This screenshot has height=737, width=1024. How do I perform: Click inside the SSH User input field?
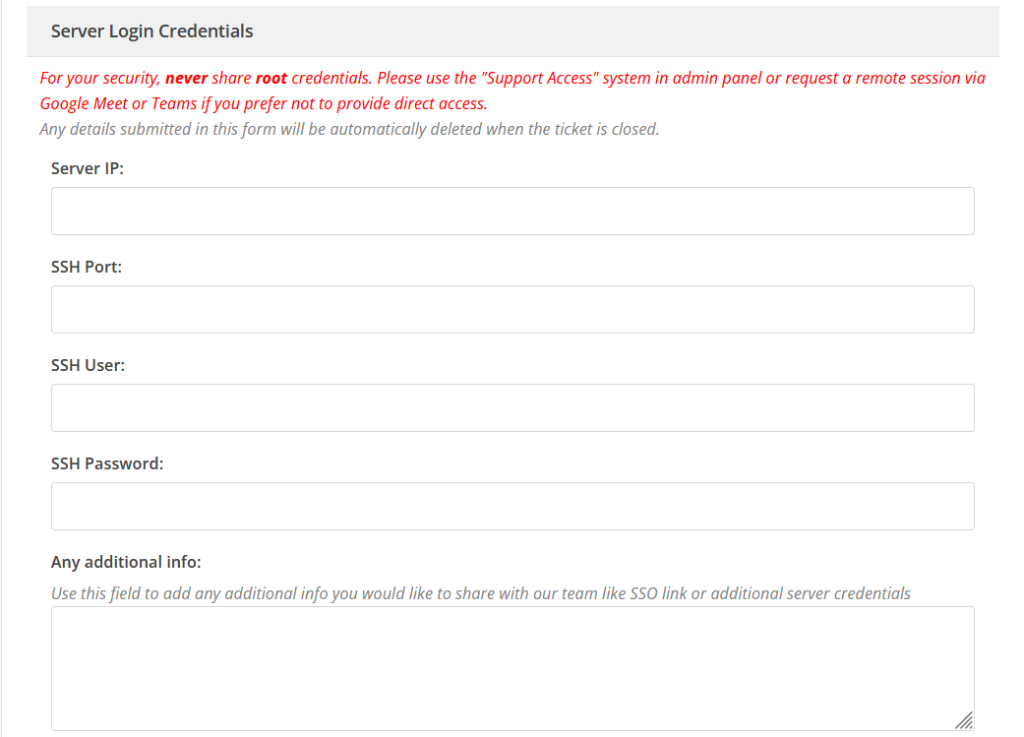click(512, 407)
